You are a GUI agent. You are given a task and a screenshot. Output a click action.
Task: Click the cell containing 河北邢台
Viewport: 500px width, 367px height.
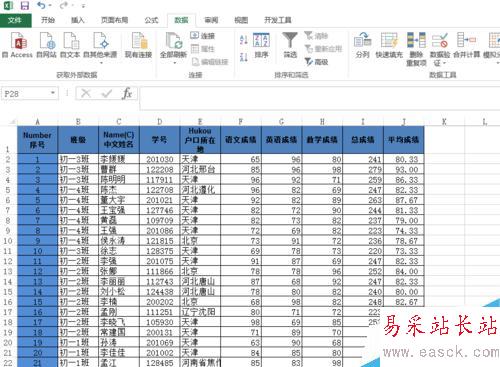click(200, 169)
